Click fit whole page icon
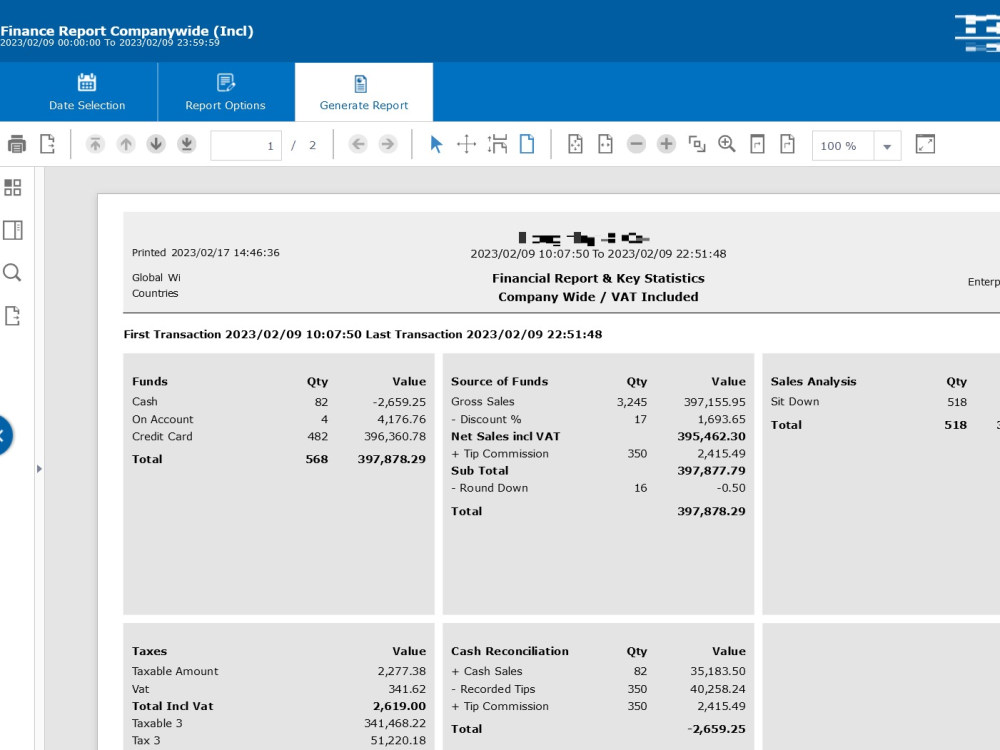 (575, 145)
